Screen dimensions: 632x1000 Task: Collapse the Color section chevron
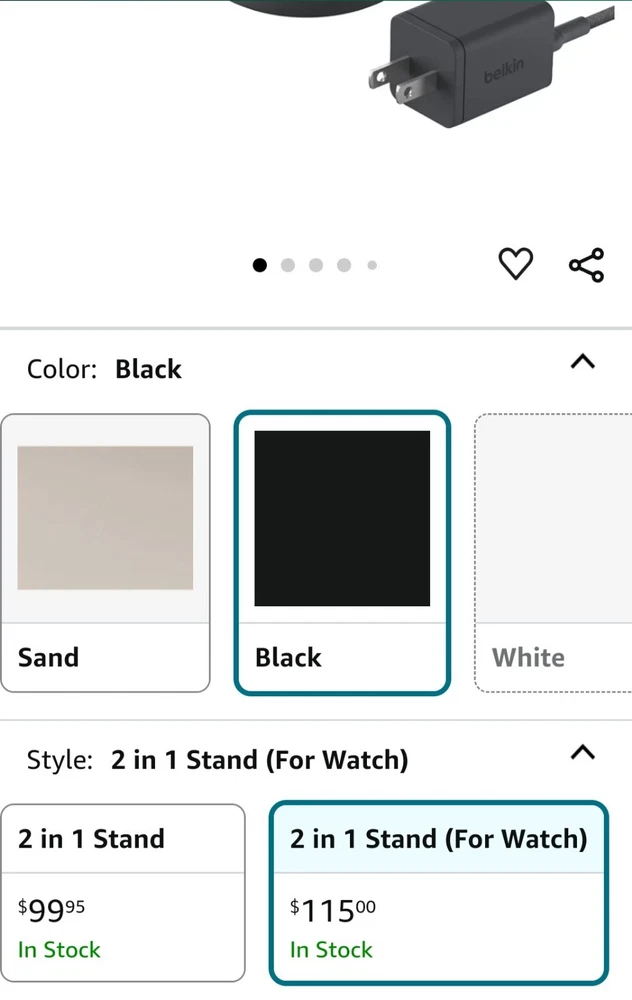(x=582, y=362)
